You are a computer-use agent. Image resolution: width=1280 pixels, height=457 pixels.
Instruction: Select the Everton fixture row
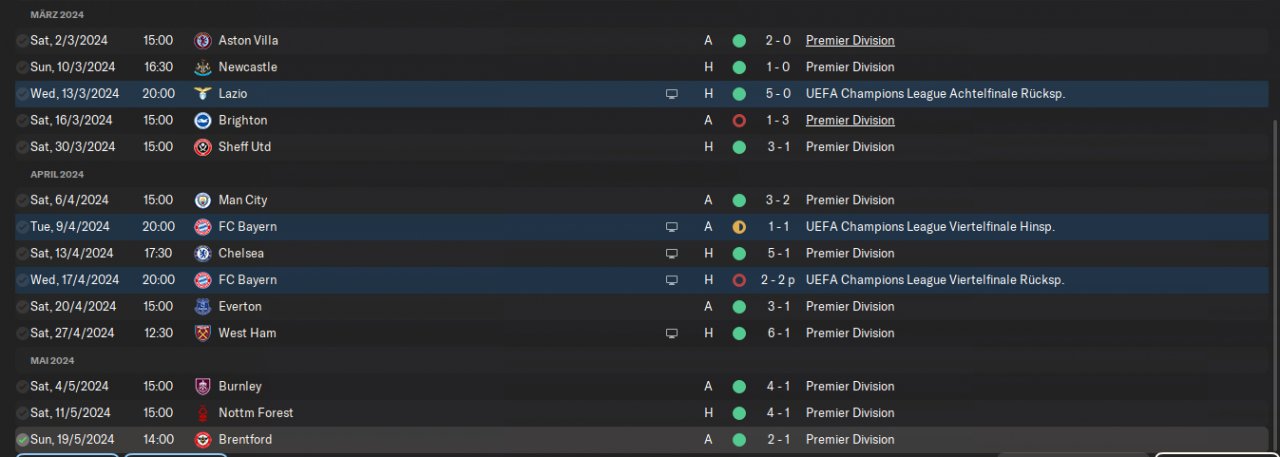(450, 307)
